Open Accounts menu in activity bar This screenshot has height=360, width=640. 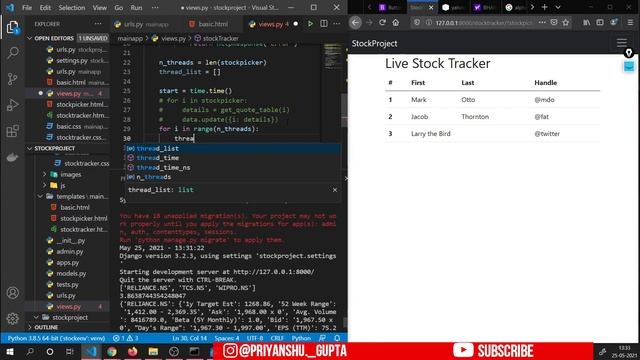point(13,293)
